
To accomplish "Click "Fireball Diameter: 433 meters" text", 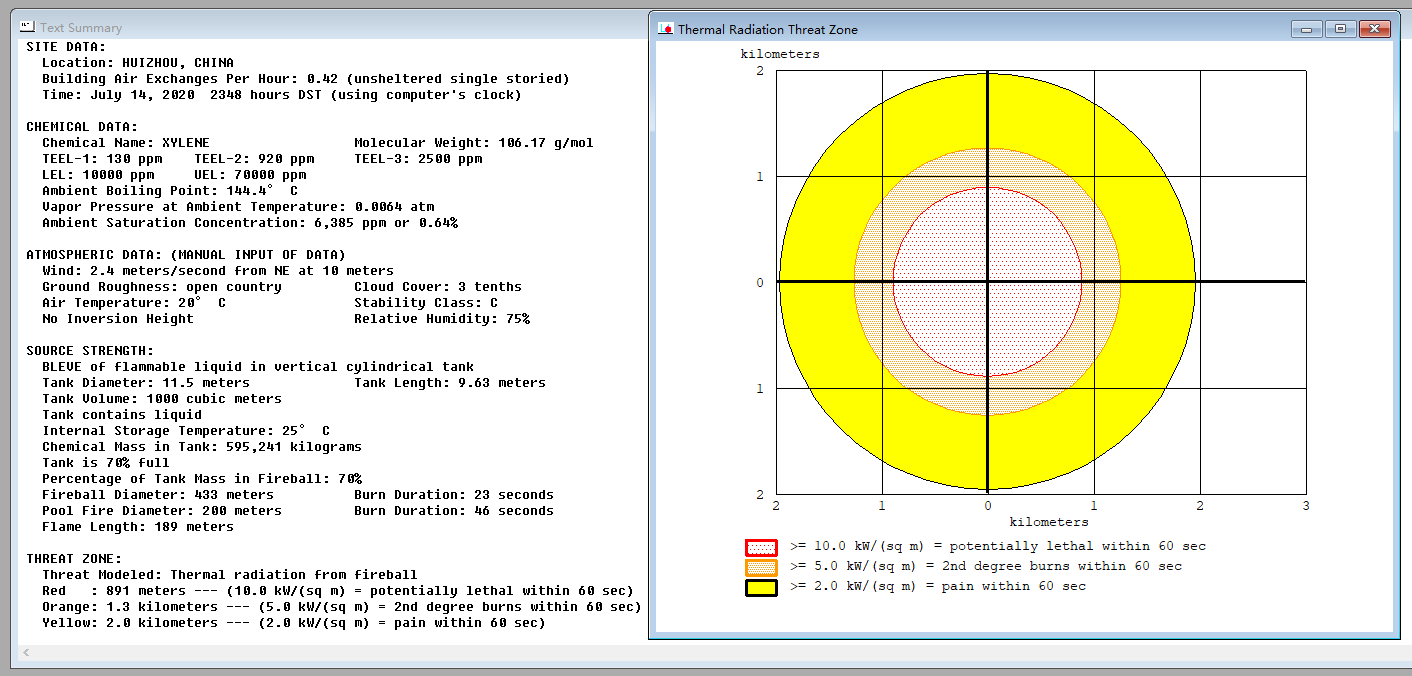I will [x=158, y=495].
